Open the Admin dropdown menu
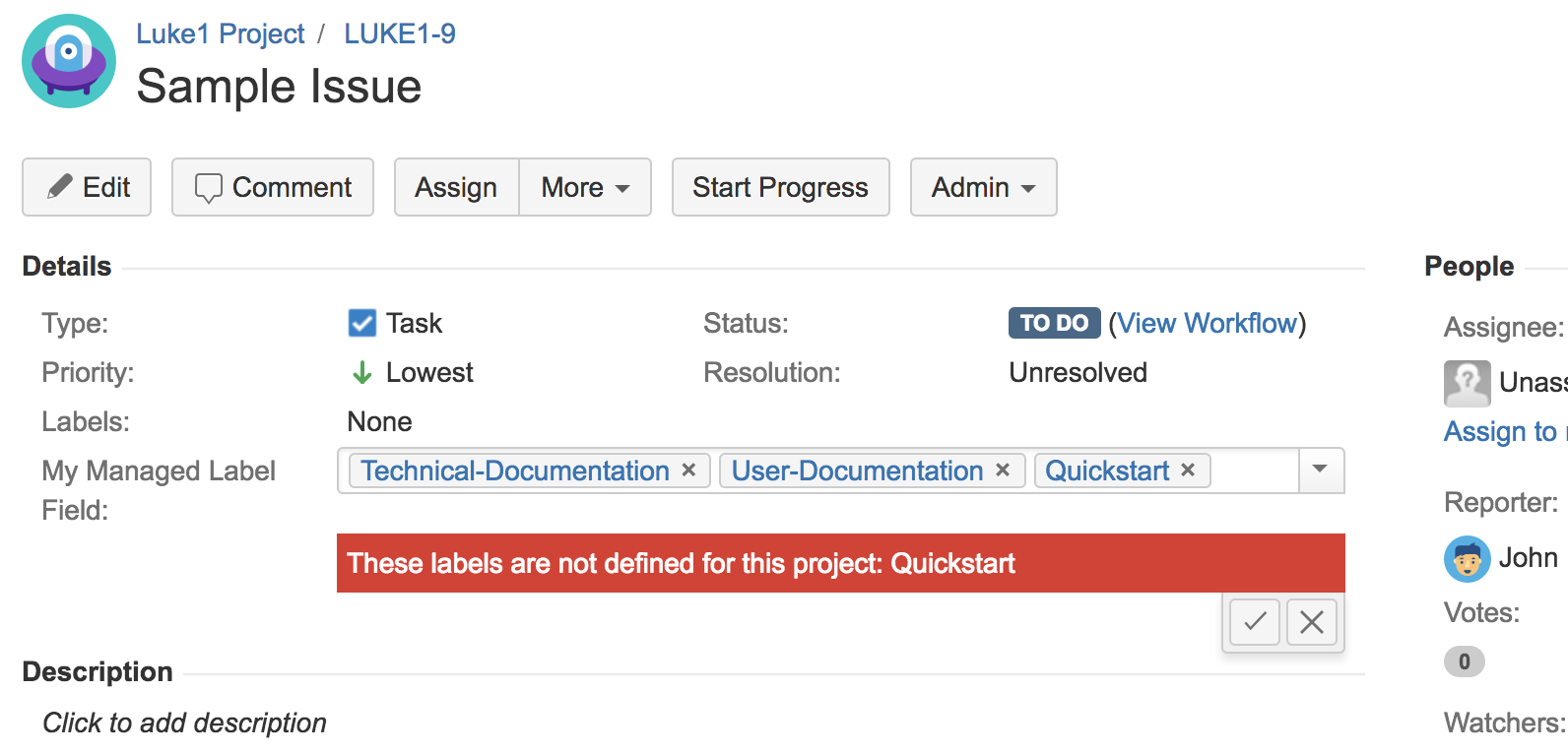Viewport: 1568px width, 754px height. [x=982, y=187]
